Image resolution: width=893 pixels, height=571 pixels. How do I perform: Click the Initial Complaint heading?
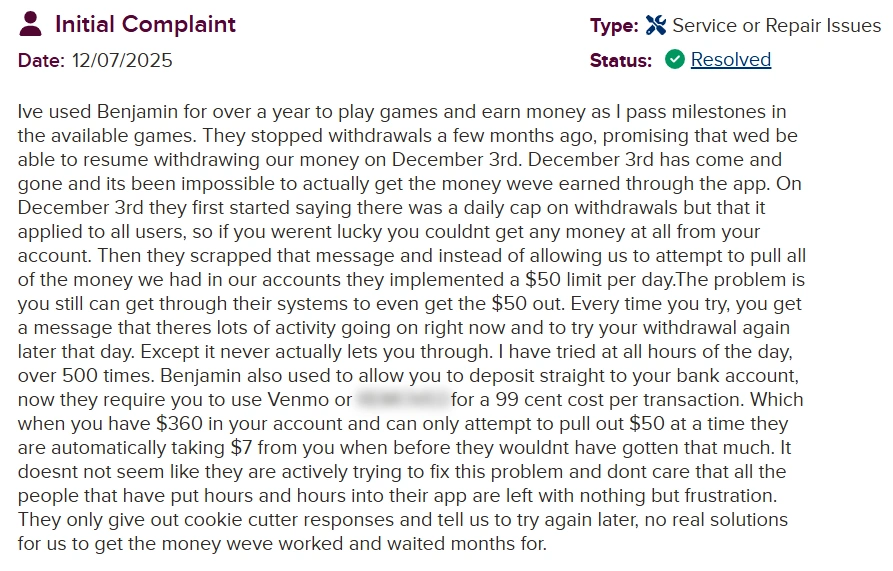click(145, 24)
